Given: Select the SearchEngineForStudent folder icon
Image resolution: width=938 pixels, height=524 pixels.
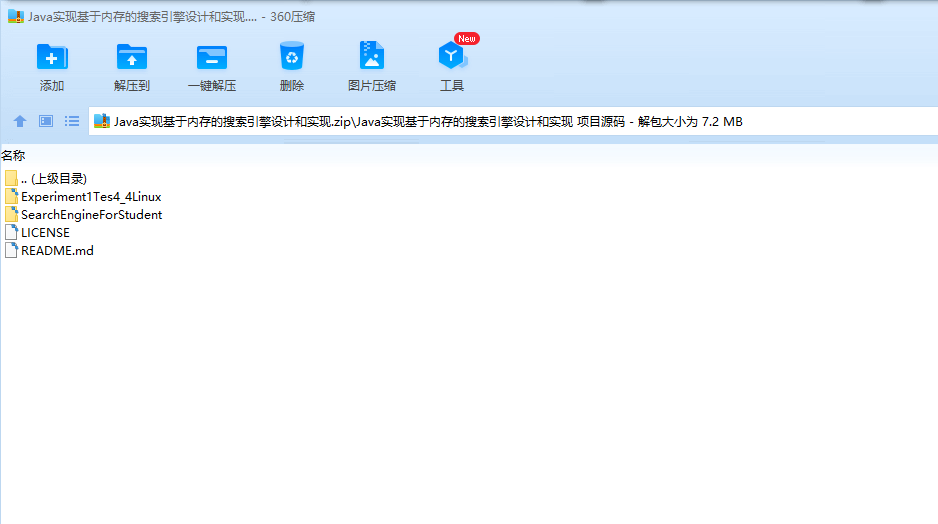Looking at the screenshot, I should [11, 214].
